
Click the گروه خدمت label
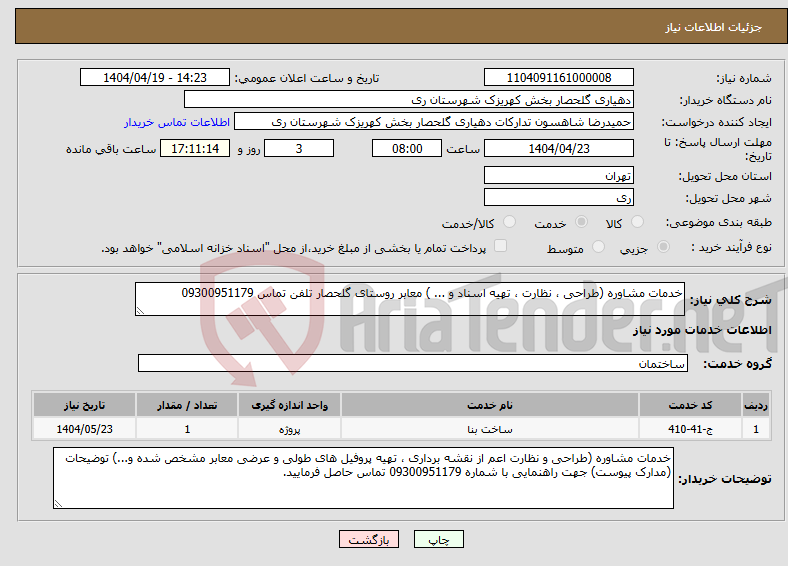coord(737,364)
